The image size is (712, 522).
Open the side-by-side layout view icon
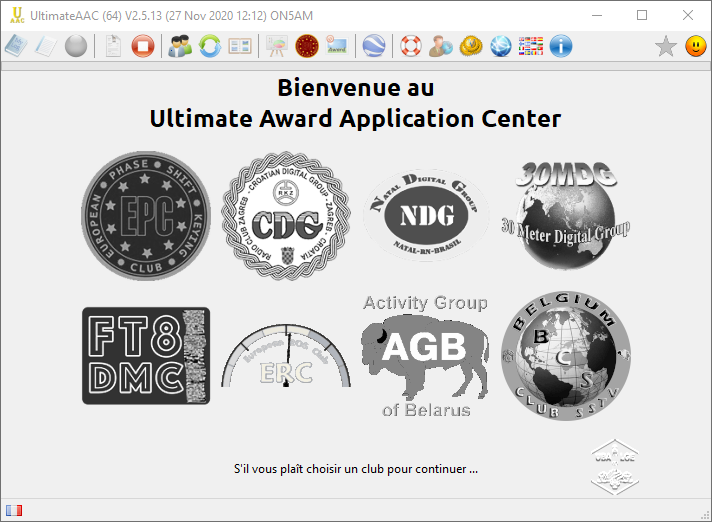(240, 46)
